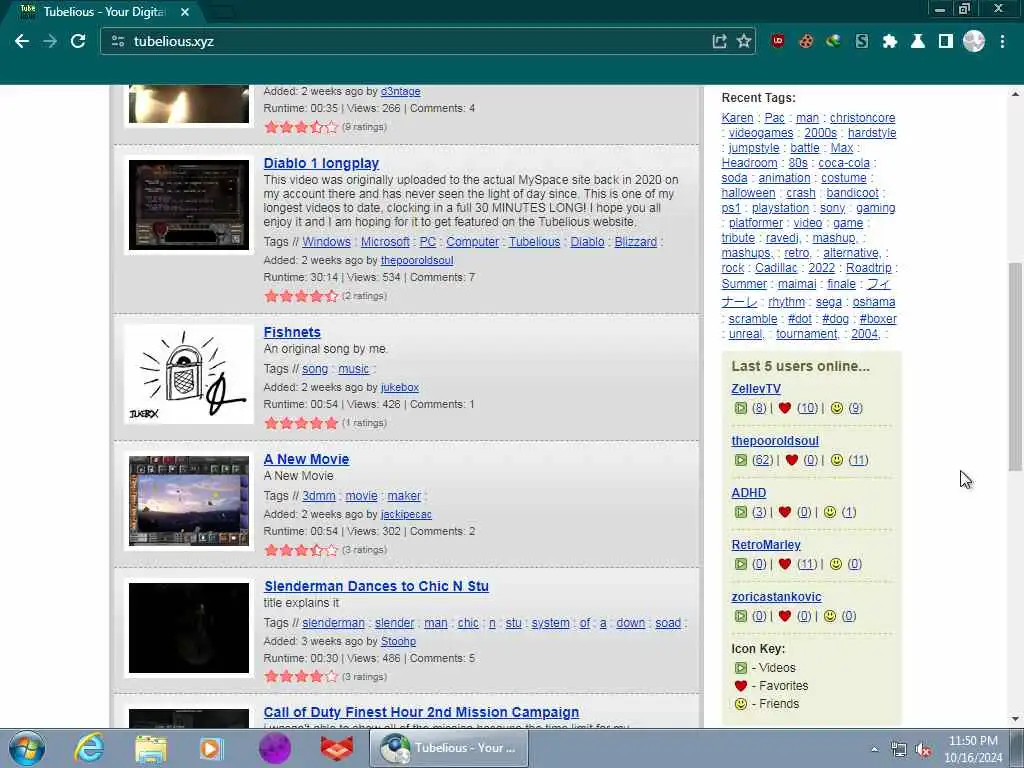This screenshot has height=768, width=1024.
Task: Open site information icon in address bar
Action: tap(118, 41)
